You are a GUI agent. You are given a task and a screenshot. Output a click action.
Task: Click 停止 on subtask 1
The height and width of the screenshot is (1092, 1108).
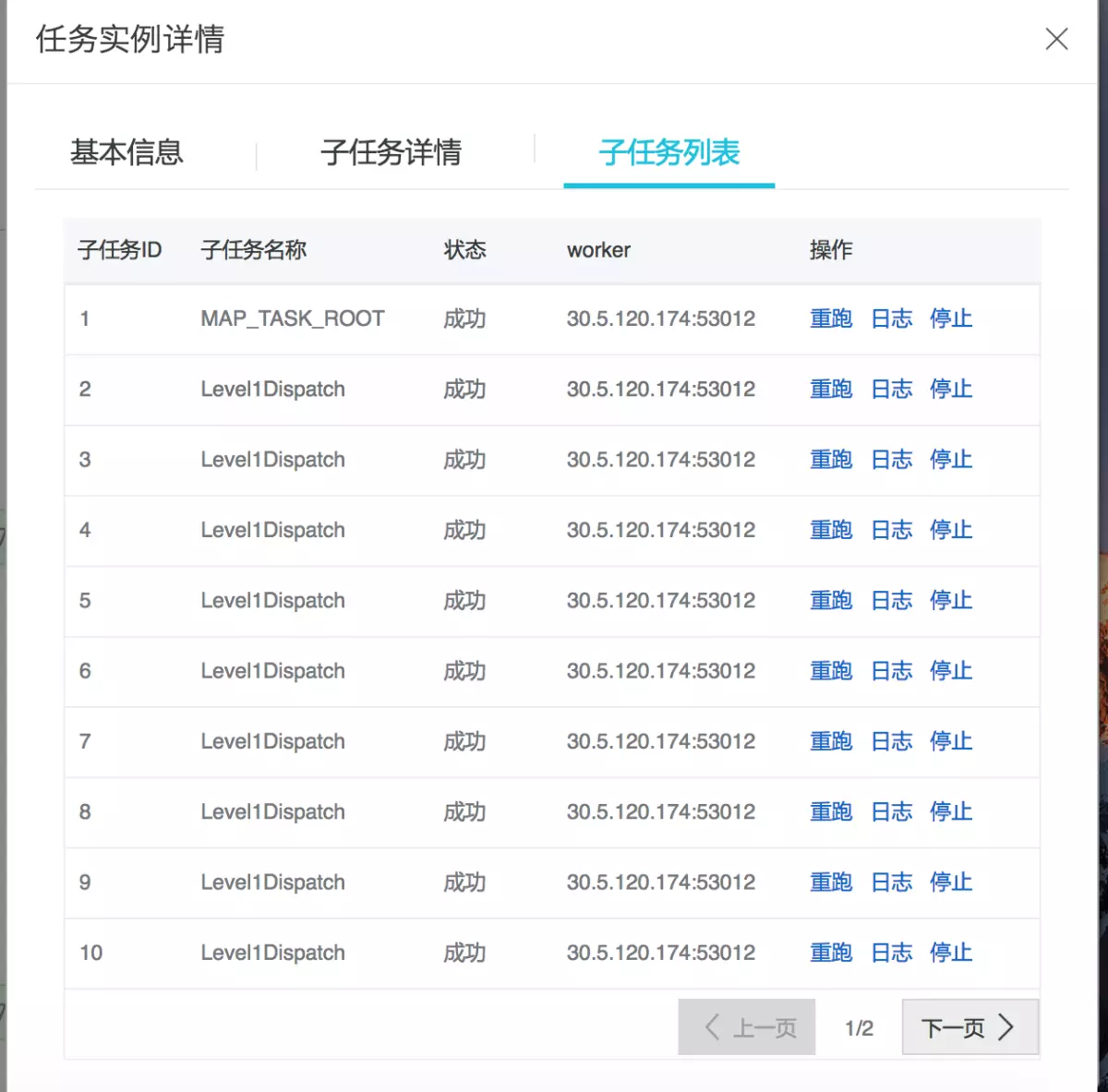(x=950, y=318)
